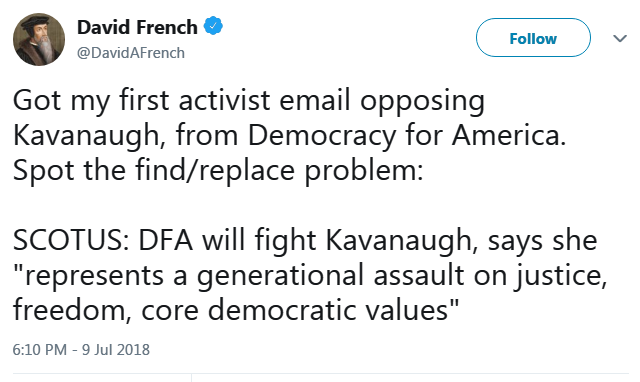This screenshot has width=640, height=382.
Task: Click "Spot the" at the third line start
Action: (69, 171)
